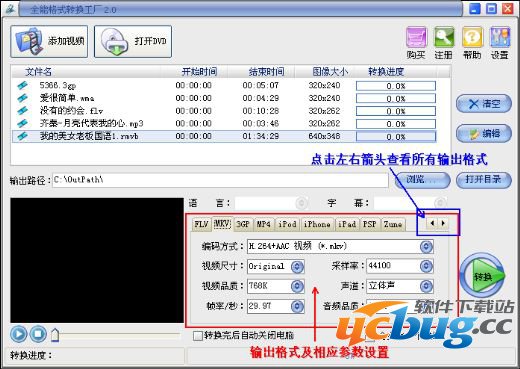Start conversion with green 转换 button
The image size is (520, 369).
pyautogui.click(x=482, y=275)
